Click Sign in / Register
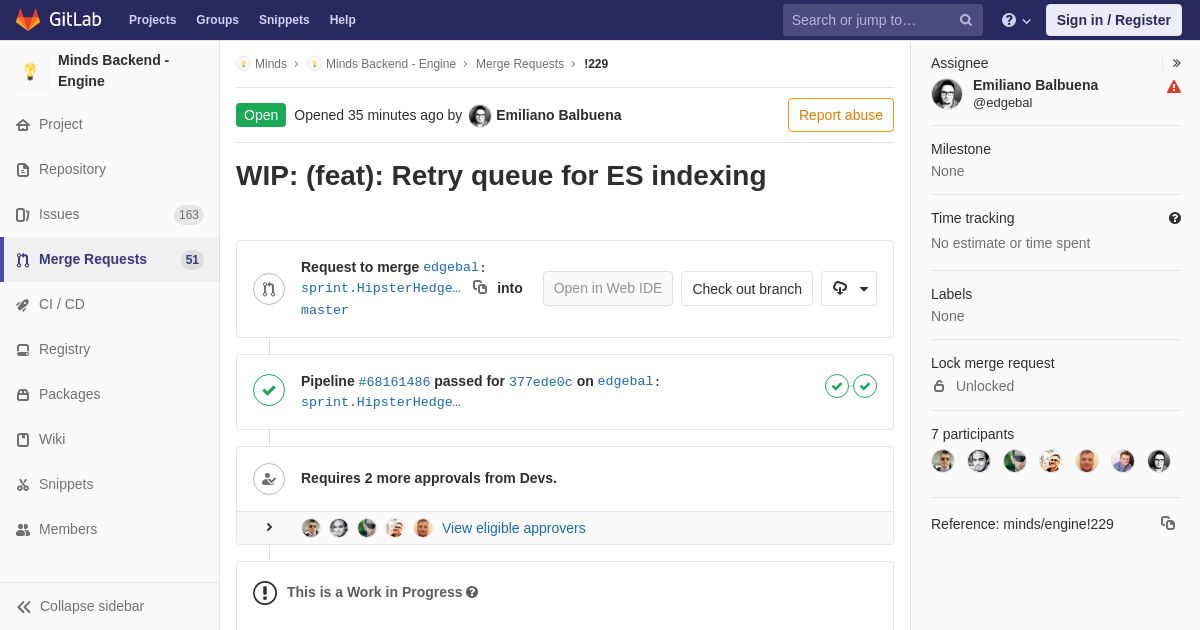 pyautogui.click(x=1113, y=20)
